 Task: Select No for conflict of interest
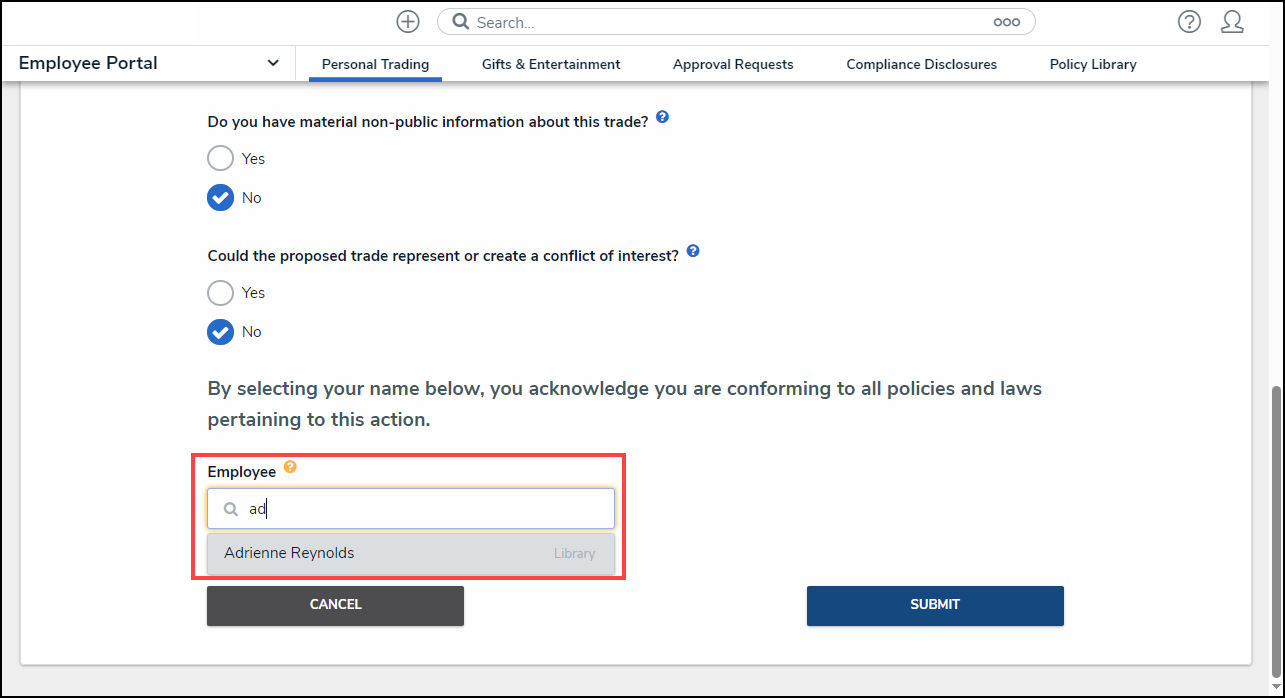coord(220,332)
